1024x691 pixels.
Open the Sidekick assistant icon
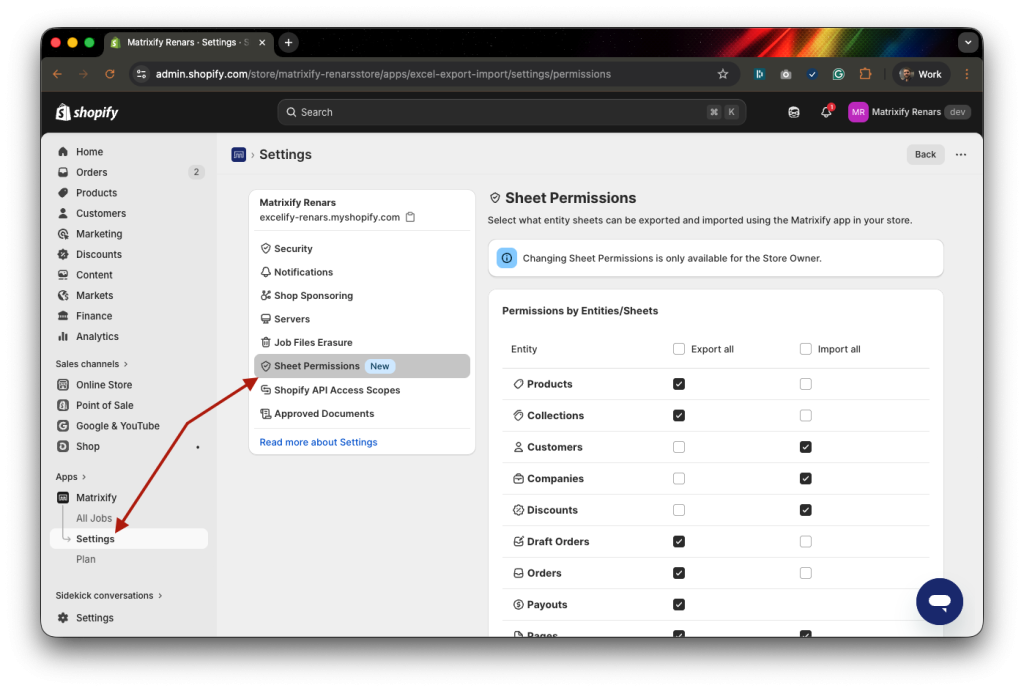(x=793, y=112)
